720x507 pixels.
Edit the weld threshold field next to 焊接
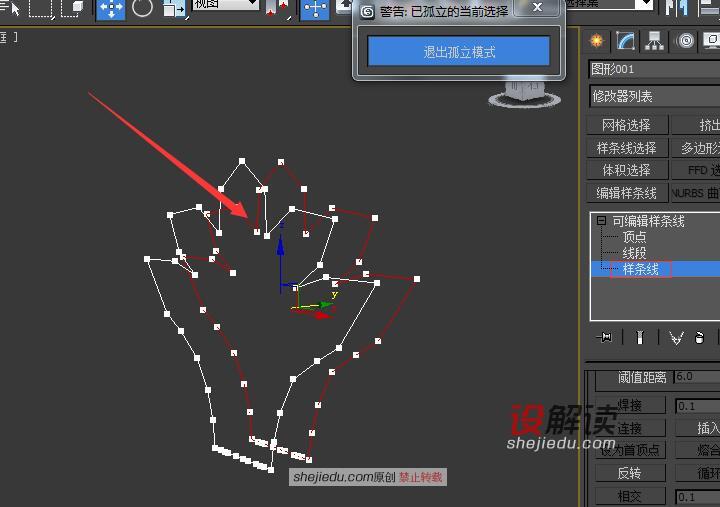point(698,406)
